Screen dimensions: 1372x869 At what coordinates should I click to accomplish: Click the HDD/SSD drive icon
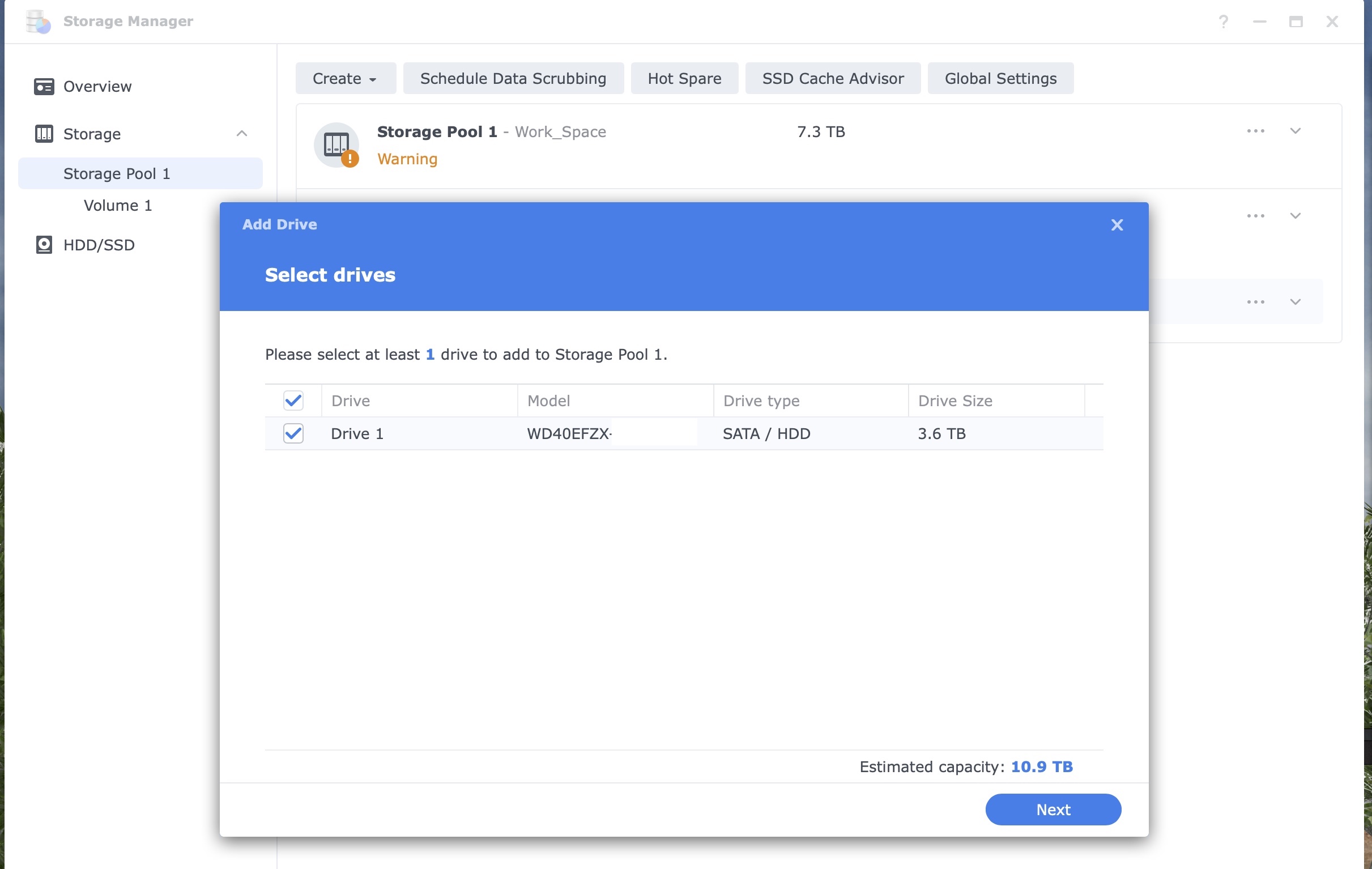(x=44, y=245)
